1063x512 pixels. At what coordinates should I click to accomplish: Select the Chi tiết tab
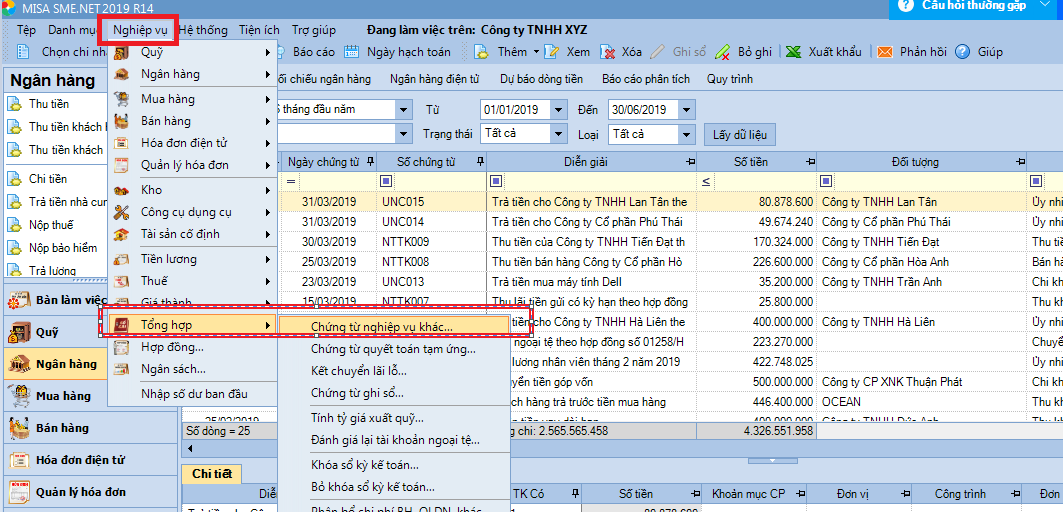212,474
